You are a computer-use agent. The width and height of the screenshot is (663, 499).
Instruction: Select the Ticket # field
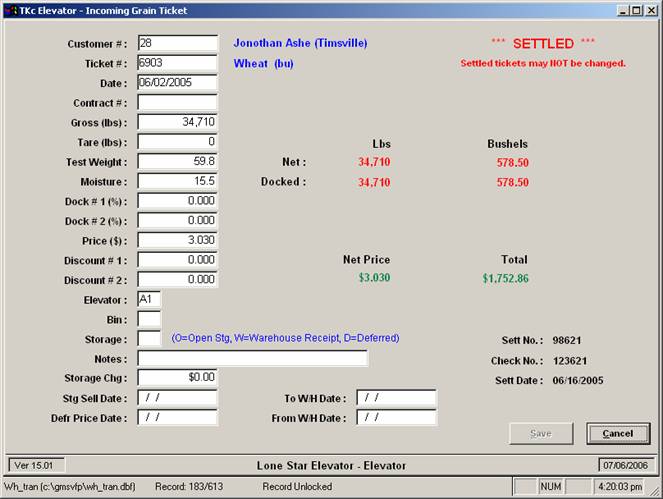[177, 63]
